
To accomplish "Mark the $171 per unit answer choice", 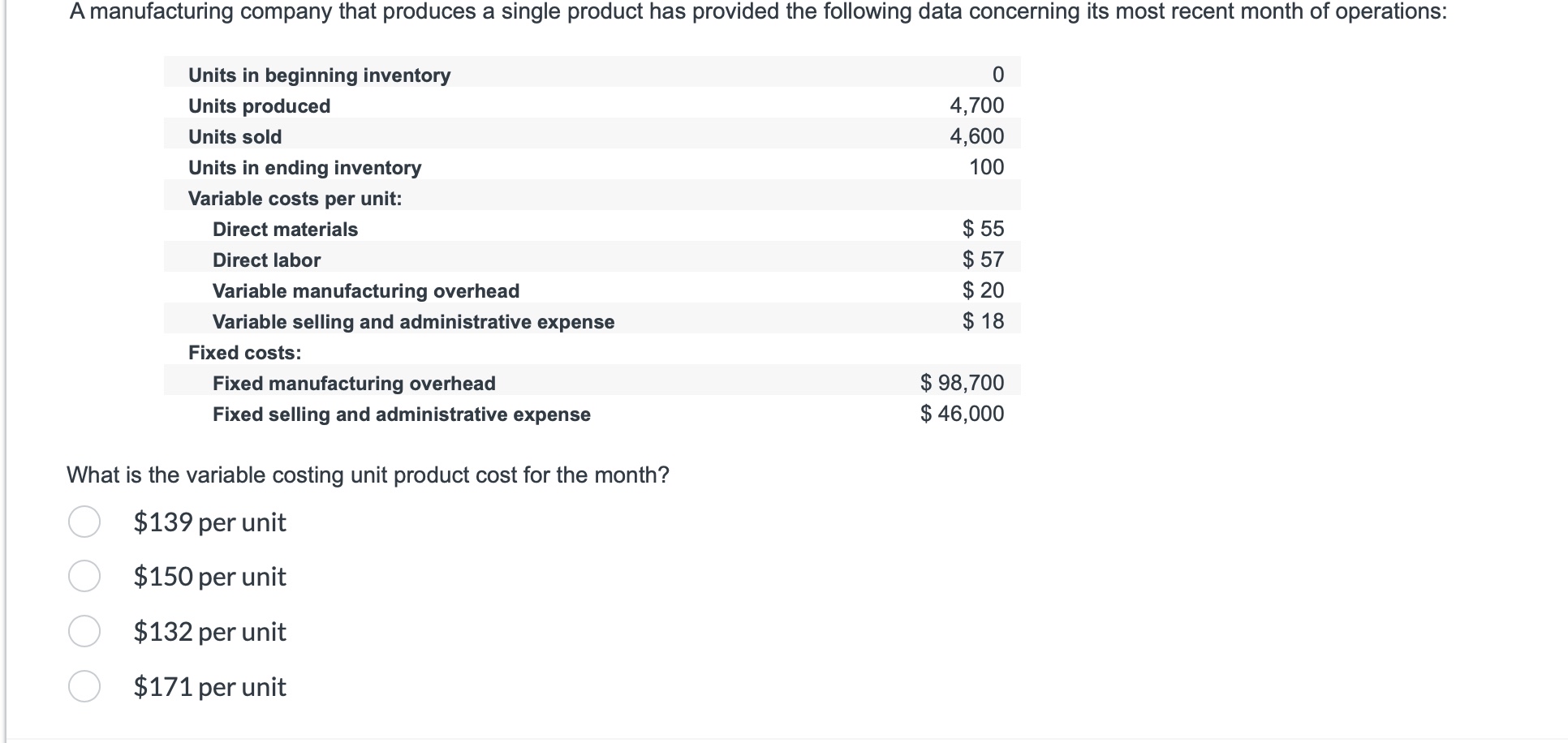I will [84, 686].
